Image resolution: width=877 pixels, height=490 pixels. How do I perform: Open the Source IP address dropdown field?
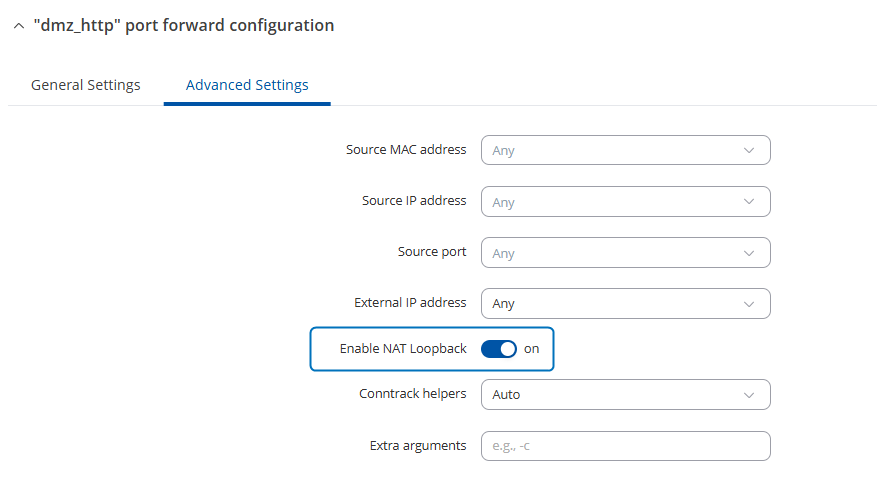[x=610, y=202]
